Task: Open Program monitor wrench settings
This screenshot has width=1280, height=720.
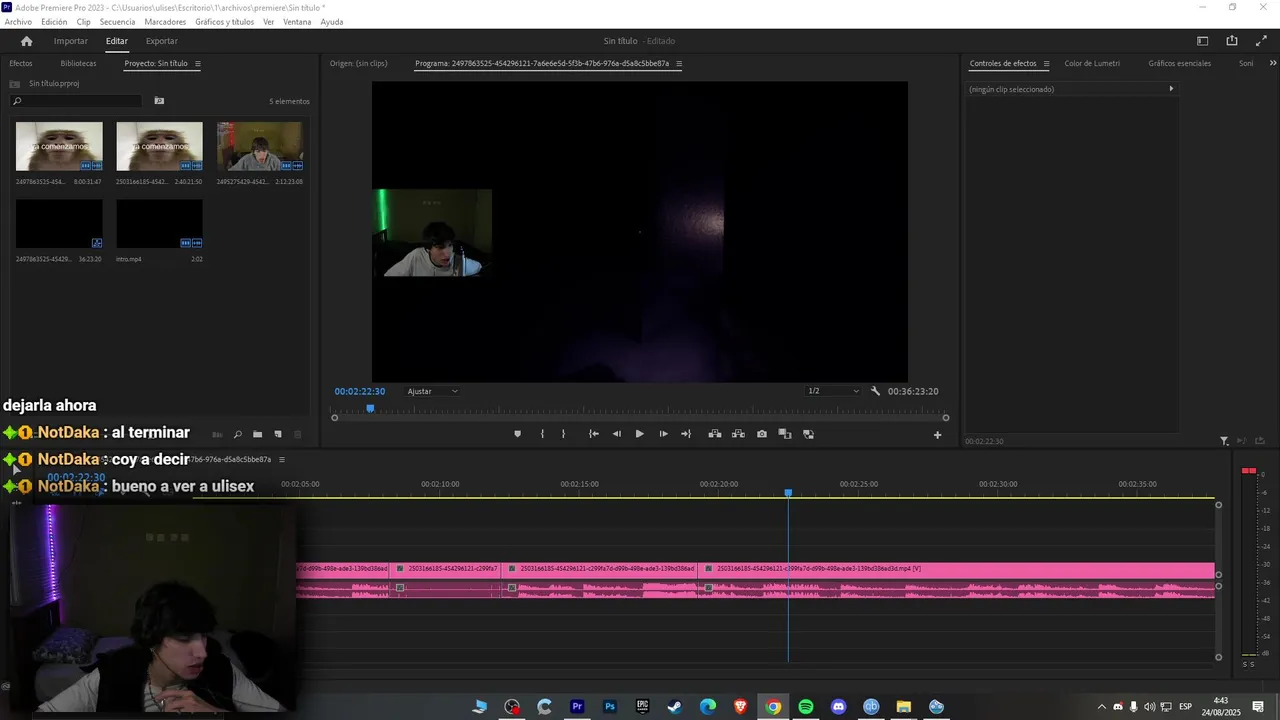Action: (875, 391)
